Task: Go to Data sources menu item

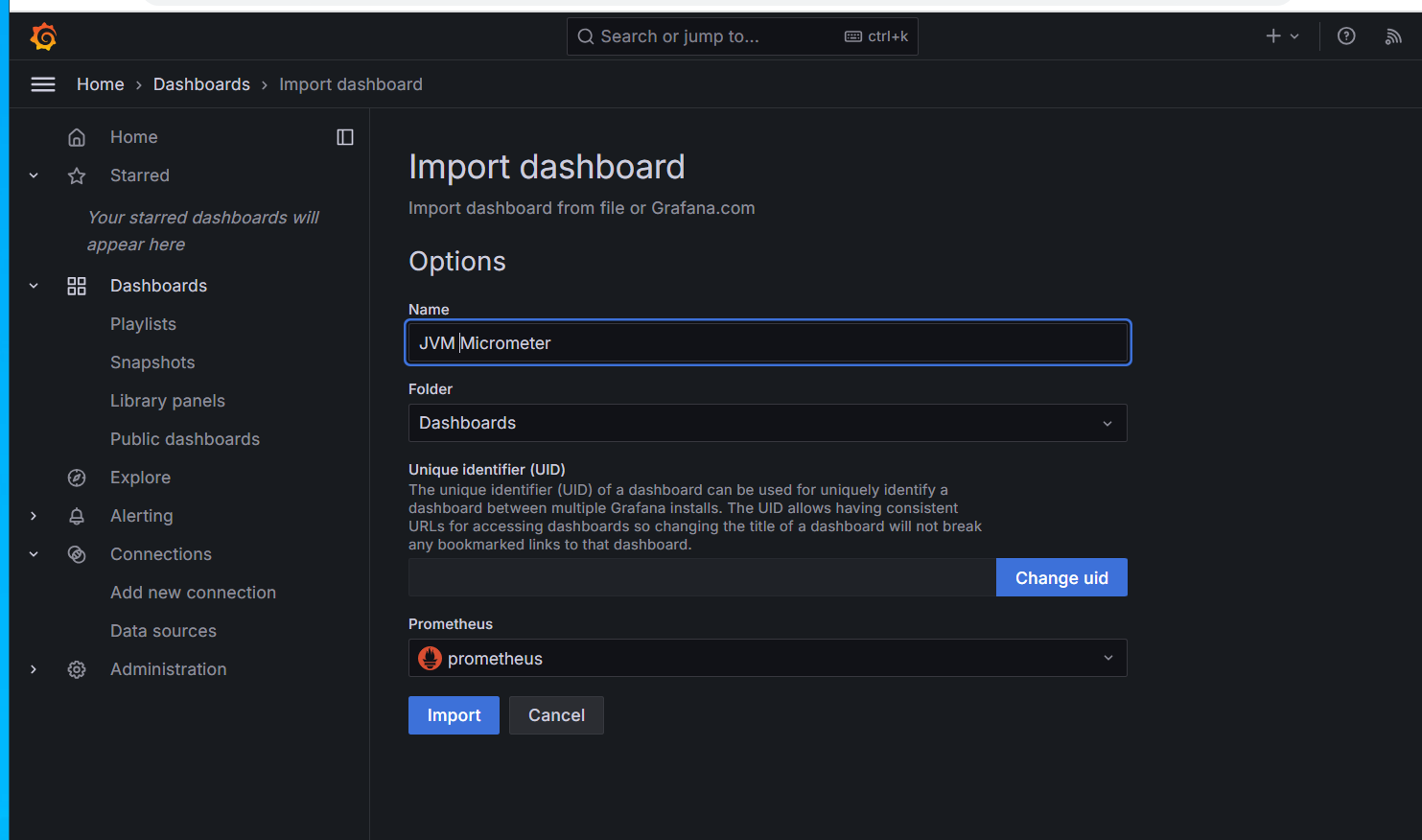Action: tap(163, 631)
